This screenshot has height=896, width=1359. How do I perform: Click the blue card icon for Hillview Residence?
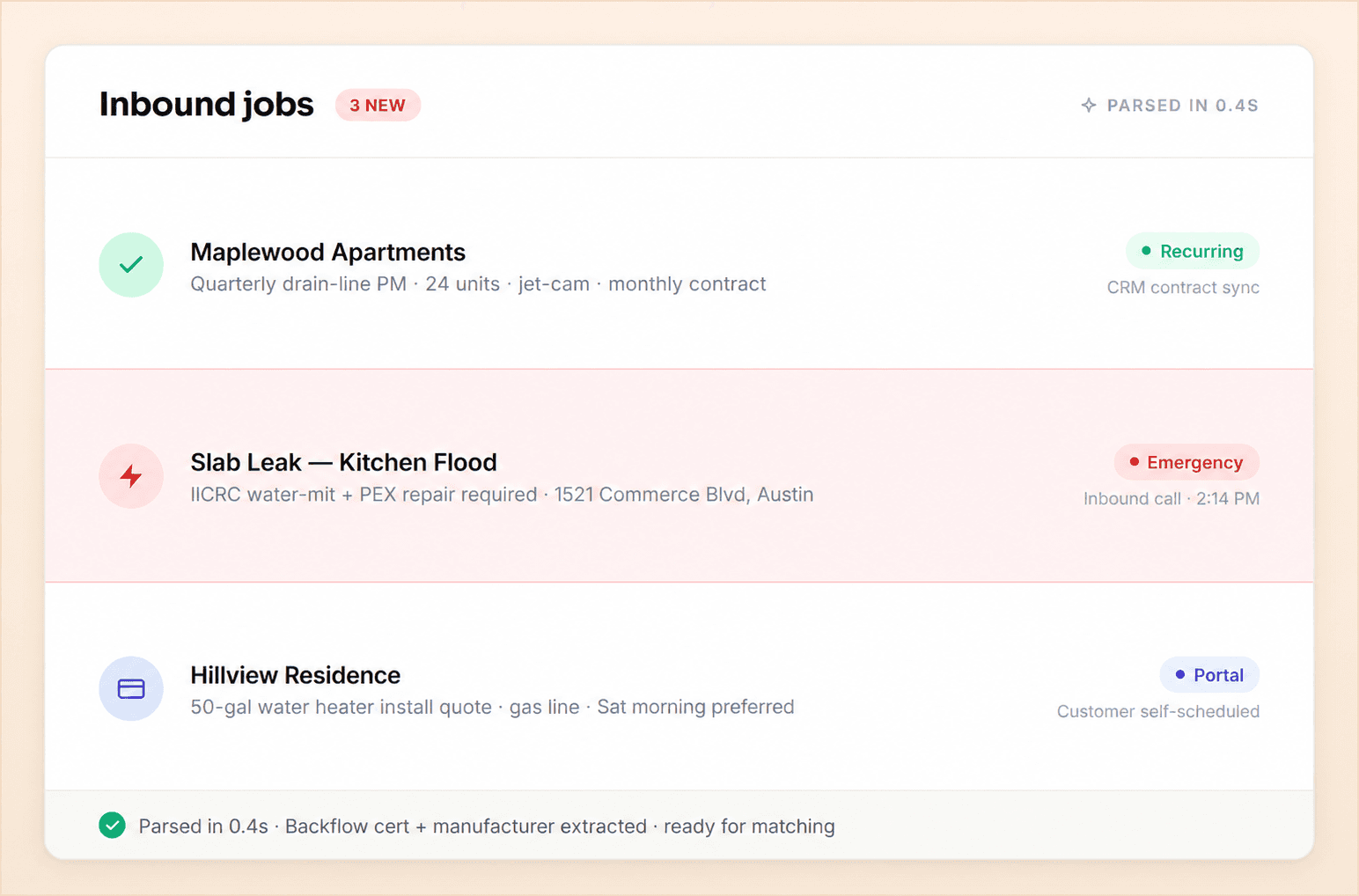pos(131,688)
